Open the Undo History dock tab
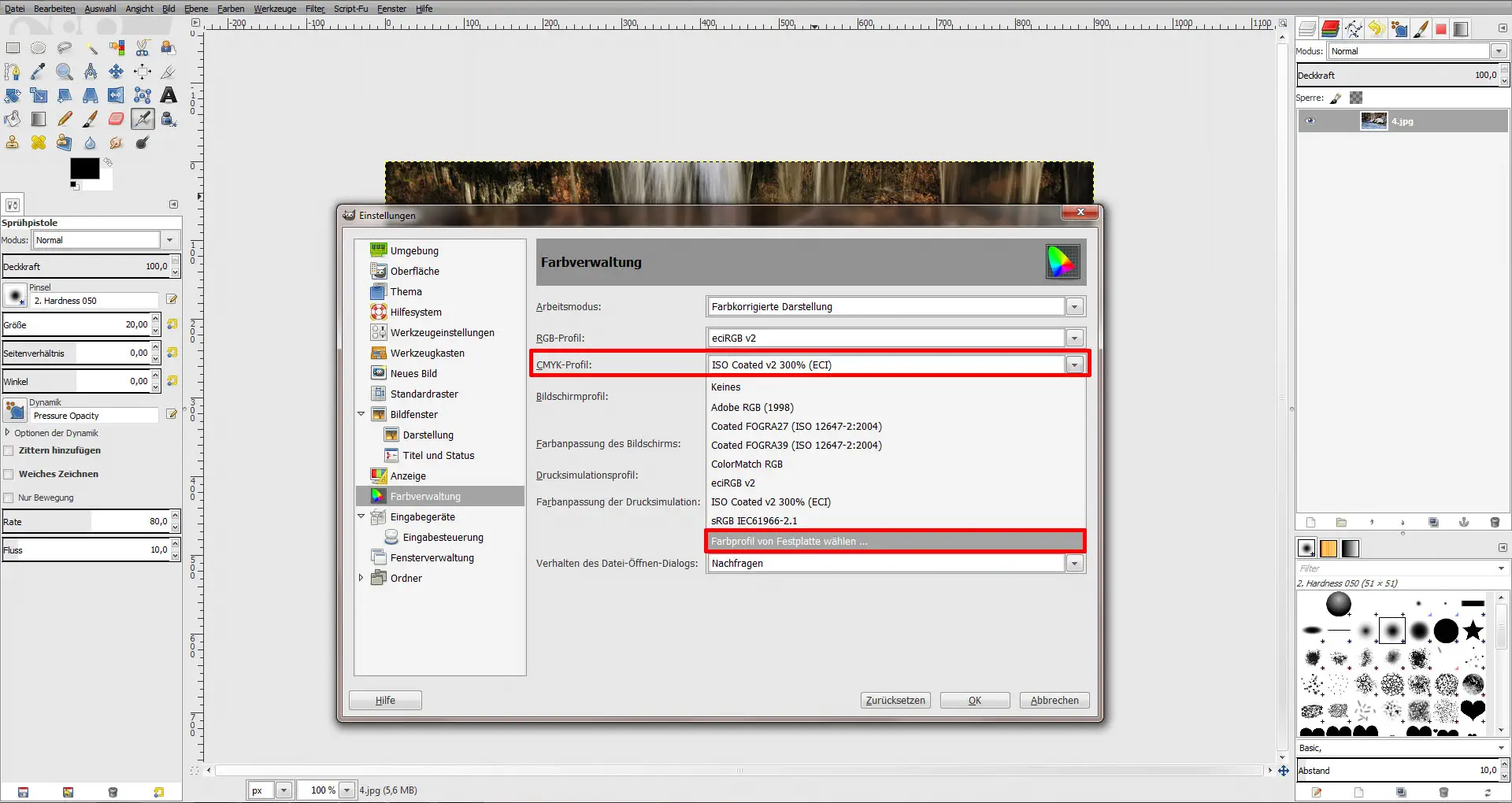The height and width of the screenshot is (803, 1512). pos(1375,29)
